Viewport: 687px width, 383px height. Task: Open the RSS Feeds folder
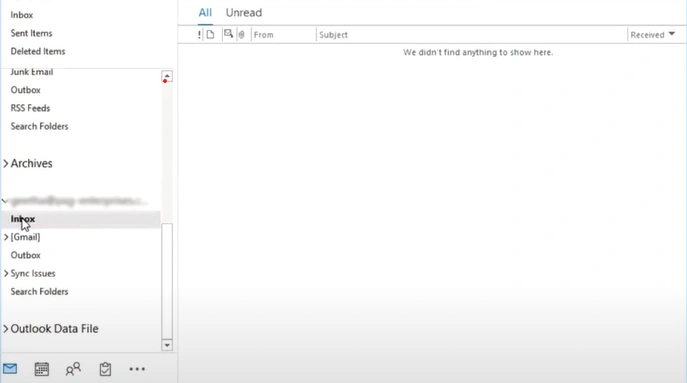[30, 108]
